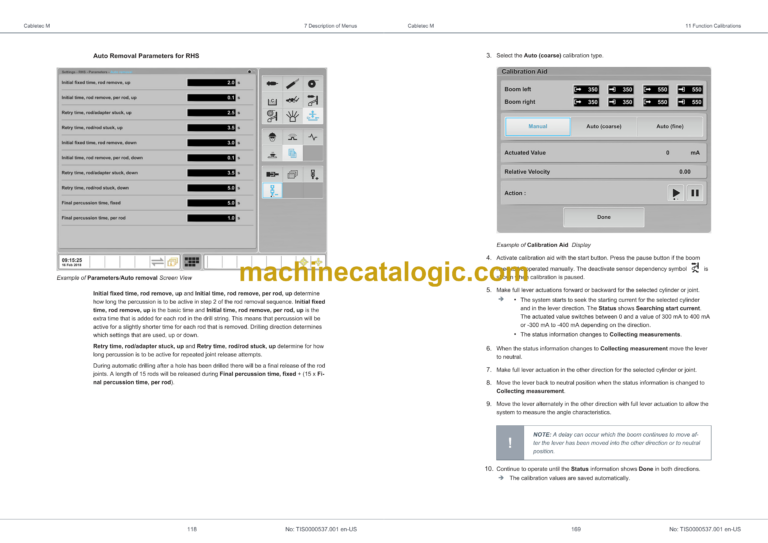Click page number 169 in footer
Viewport: 768px width, 543px height.
pos(576,529)
